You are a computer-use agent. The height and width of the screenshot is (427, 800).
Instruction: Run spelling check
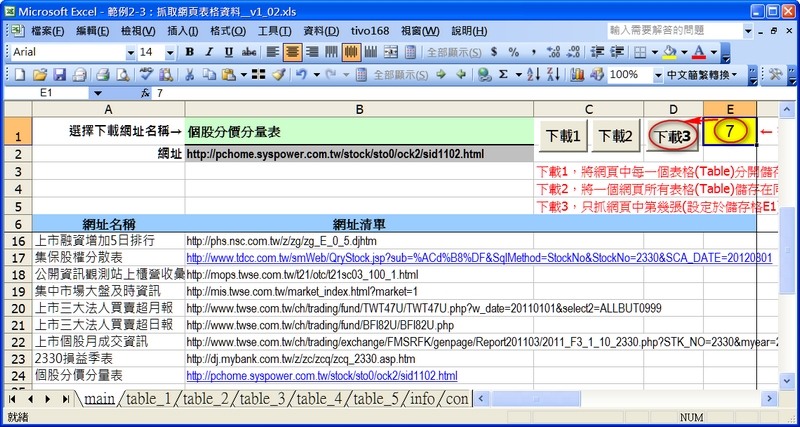coord(146,76)
